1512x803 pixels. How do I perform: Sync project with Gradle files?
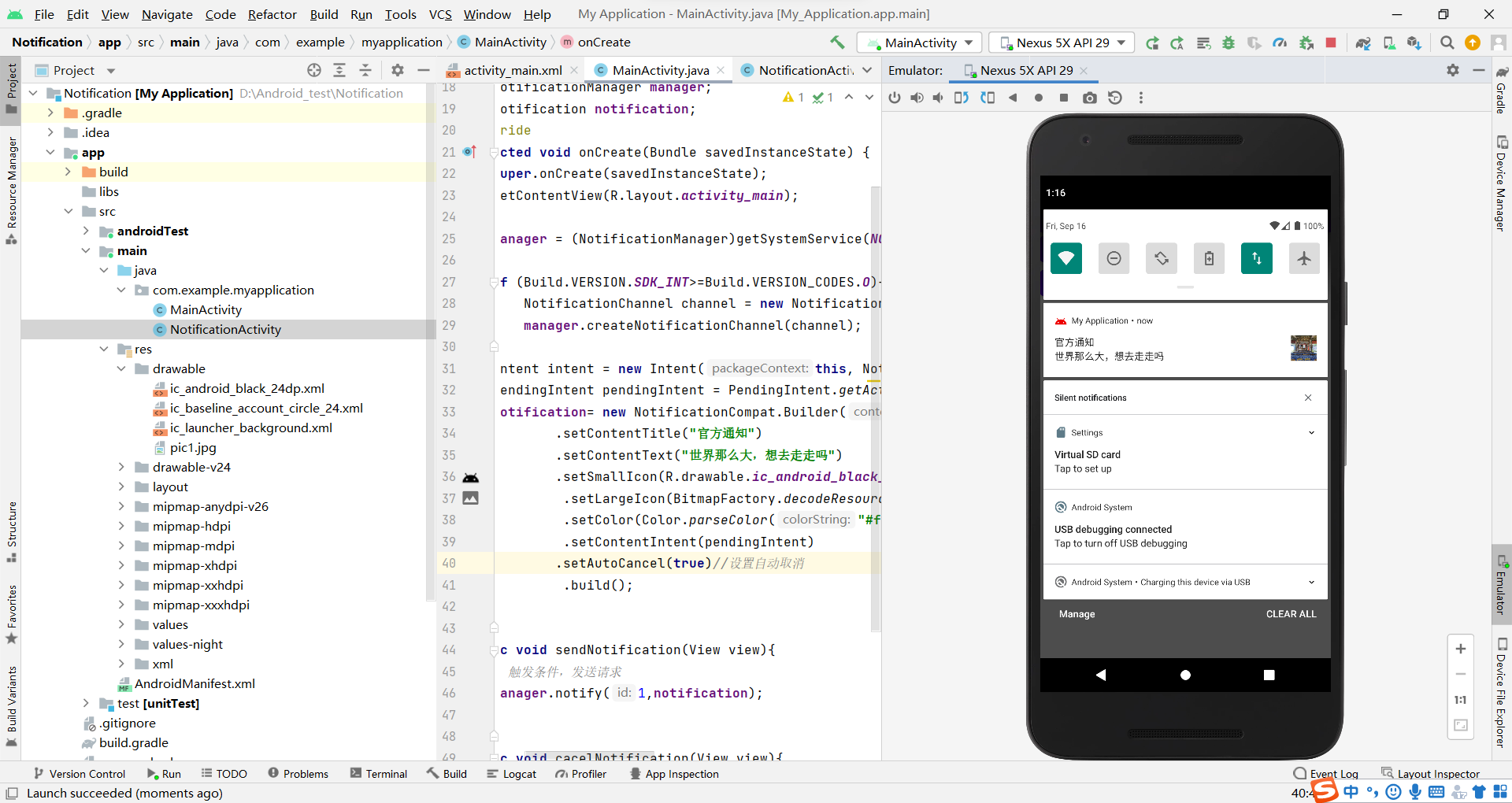pos(1363,43)
